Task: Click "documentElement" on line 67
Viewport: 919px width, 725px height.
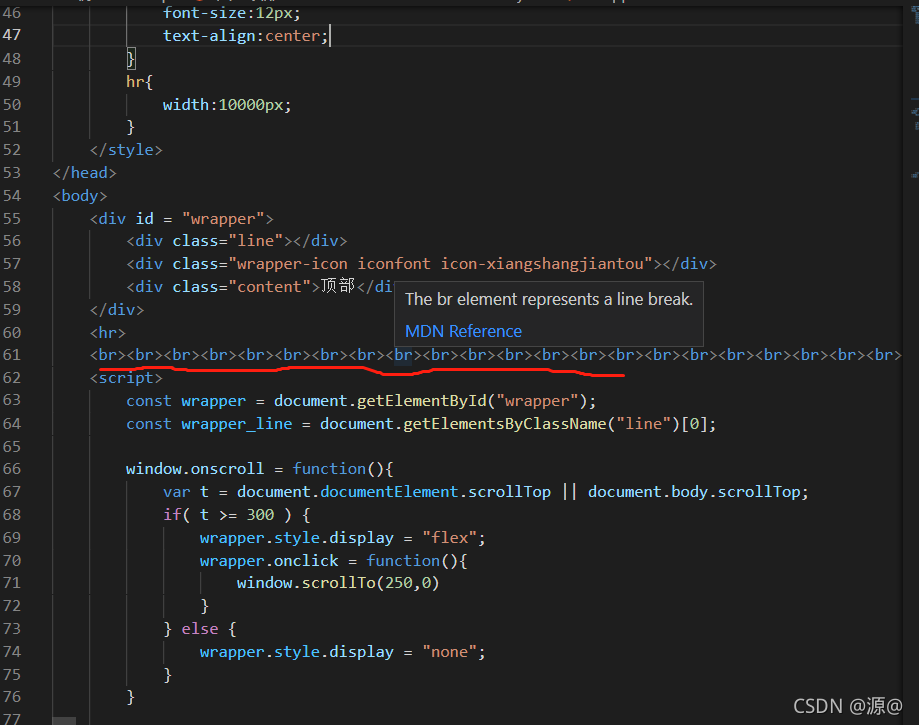Action: pos(389,492)
